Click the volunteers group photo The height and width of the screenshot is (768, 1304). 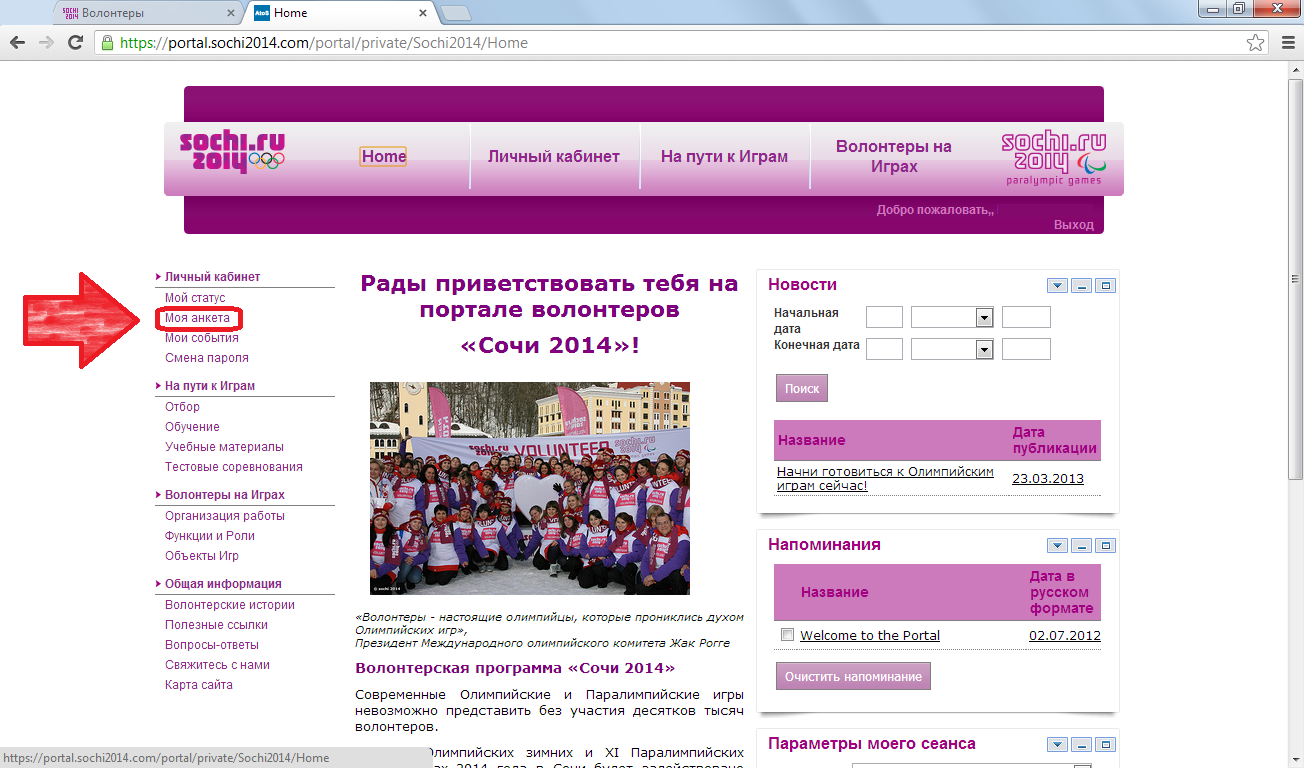click(530, 488)
